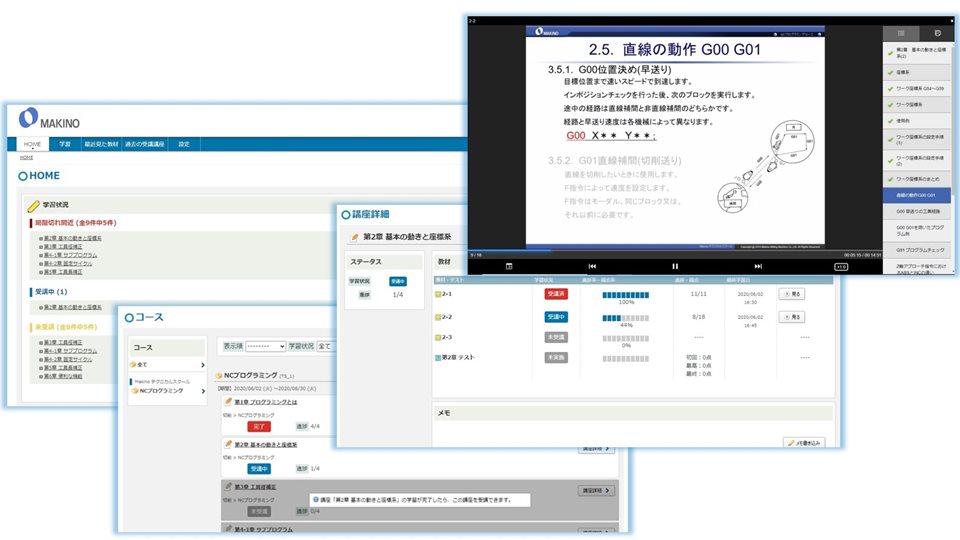Open the 学習状況 filter dropdown
Image resolution: width=960 pixels, height=540 pixels.
323,345
